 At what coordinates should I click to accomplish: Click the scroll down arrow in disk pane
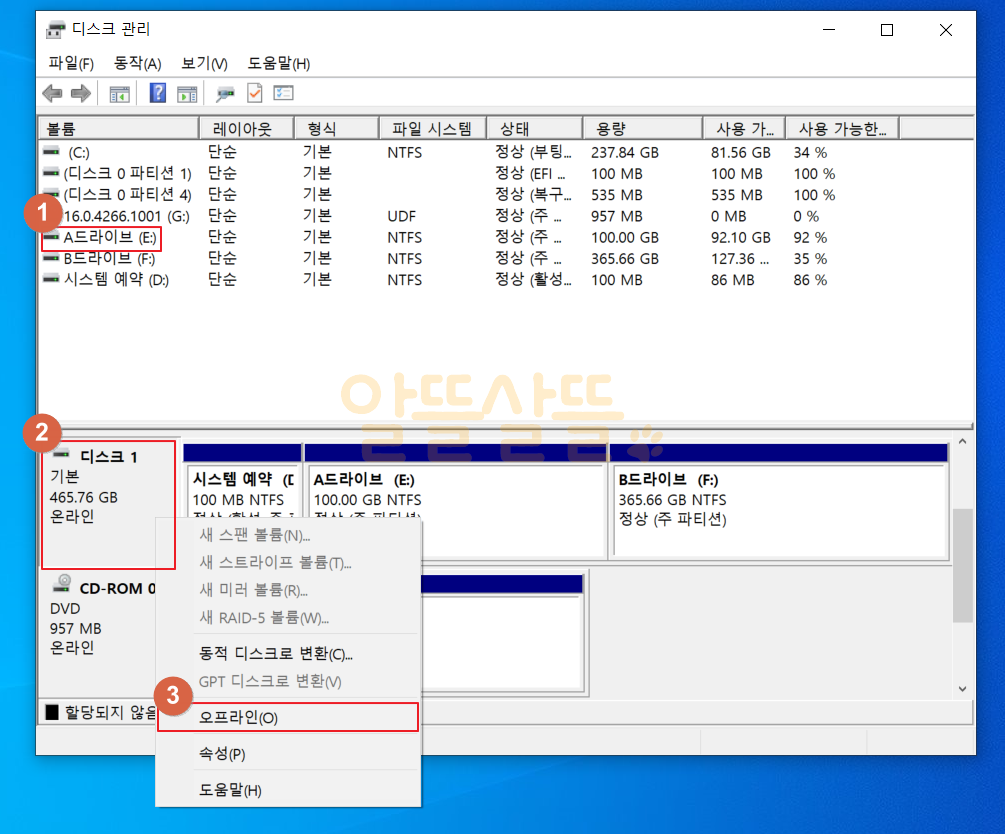tap(963, 689)
